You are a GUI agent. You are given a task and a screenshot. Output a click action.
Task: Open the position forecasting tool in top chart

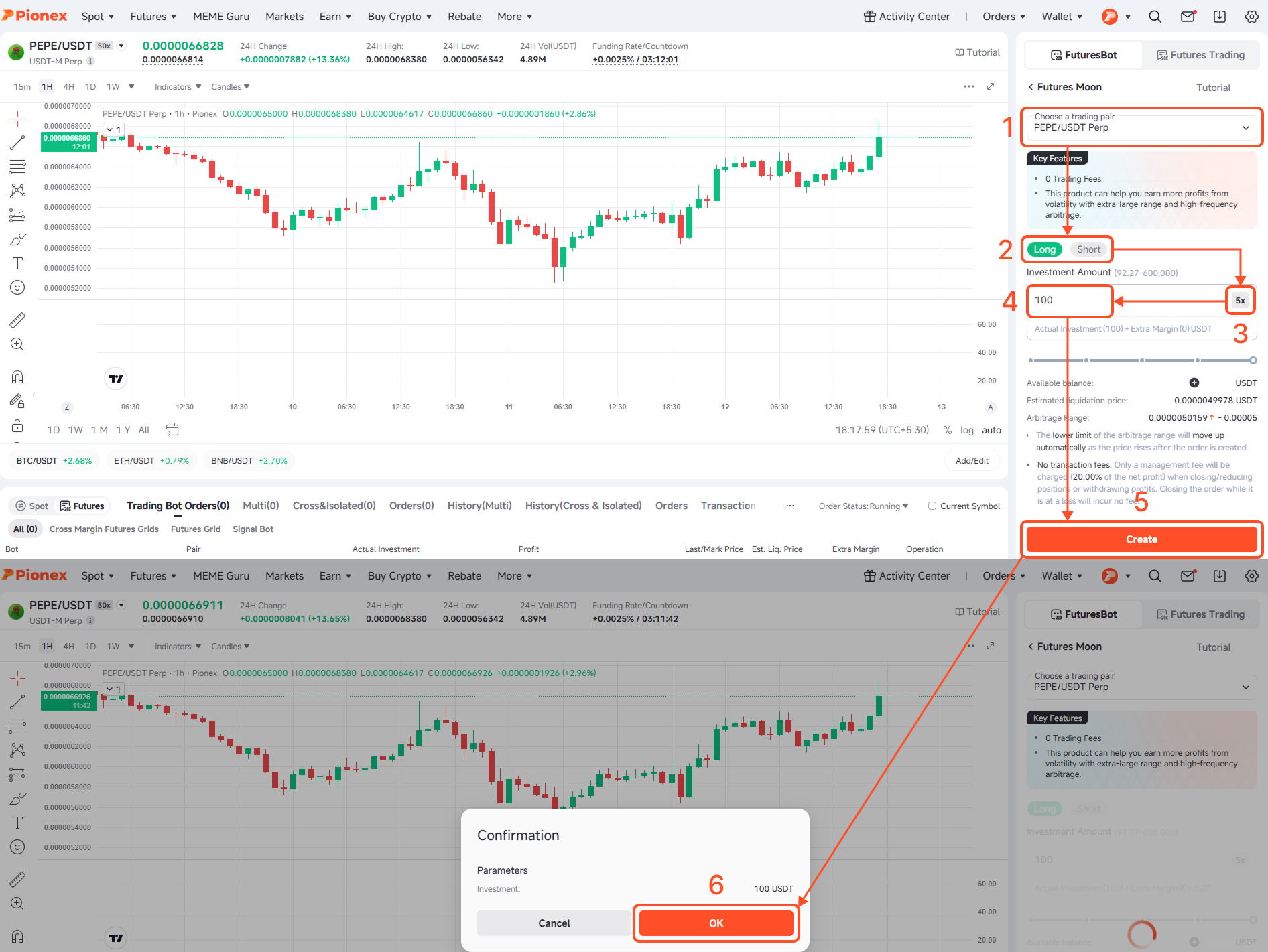point(17,215)
